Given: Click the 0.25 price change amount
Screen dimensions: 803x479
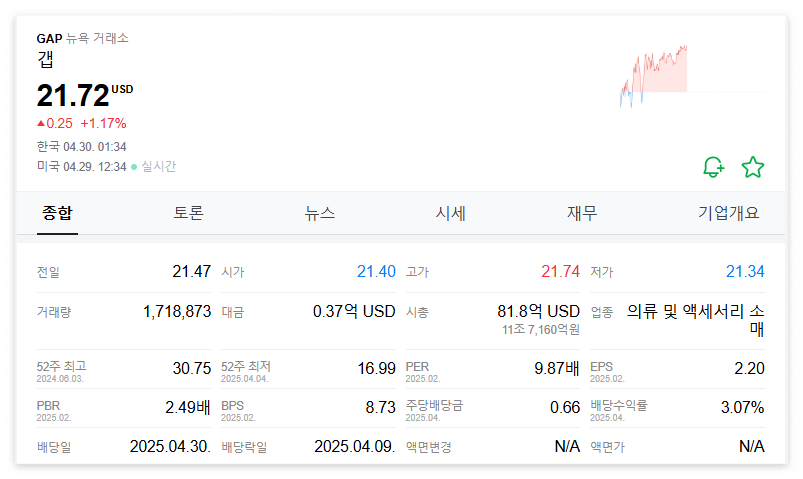Looking at the screenshot, I should (x=55, y=123).
